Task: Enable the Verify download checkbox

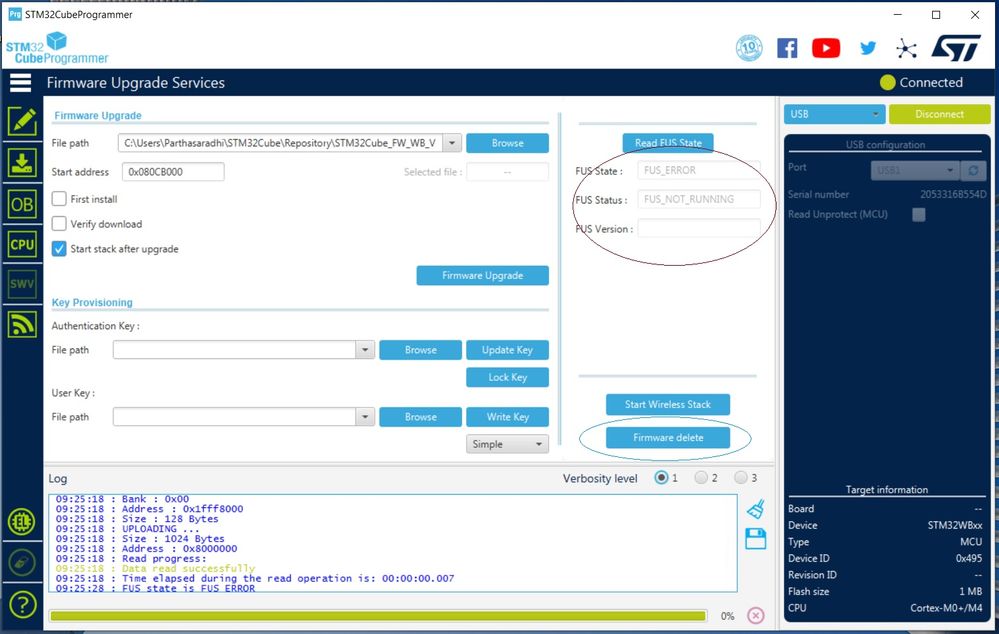Action: [x=59, y=224]
